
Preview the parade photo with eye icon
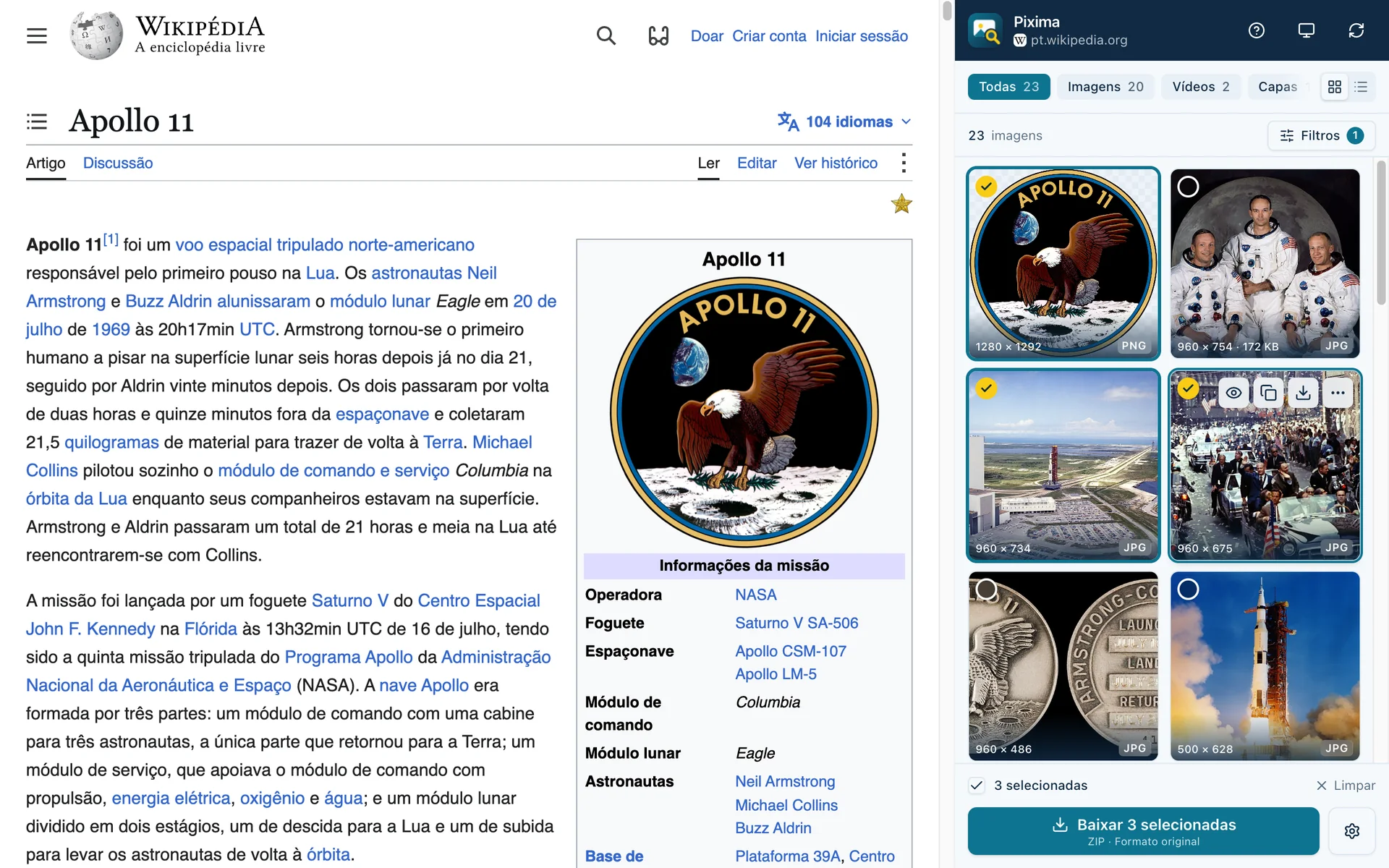(1234, 393)
